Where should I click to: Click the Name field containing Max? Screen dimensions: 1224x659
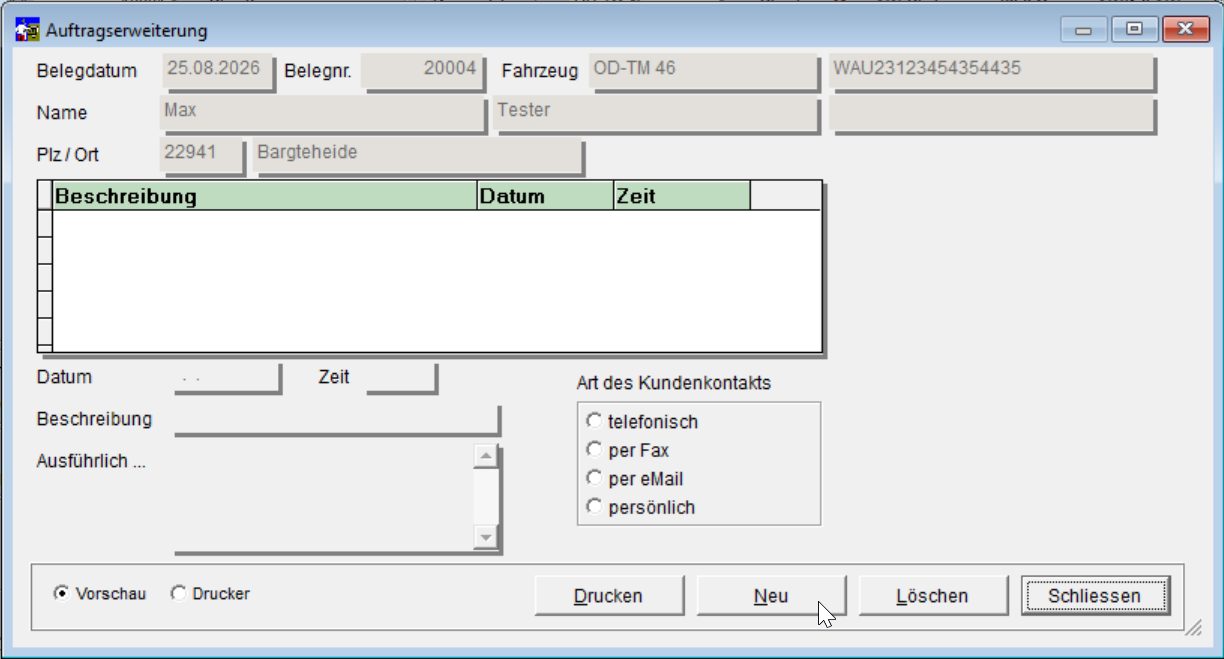tap(323, 114)
